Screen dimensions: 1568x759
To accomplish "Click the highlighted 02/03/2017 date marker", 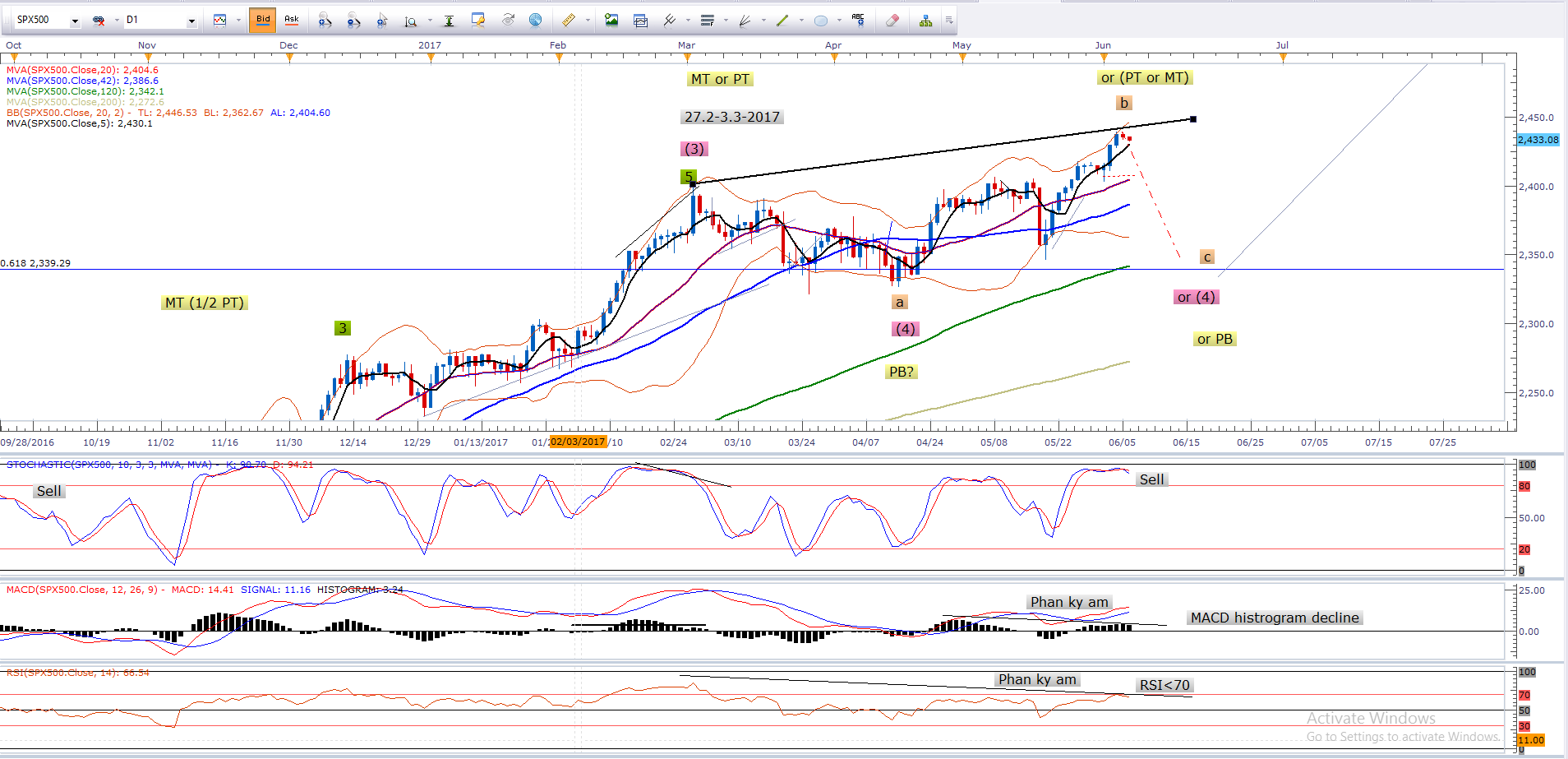I will pos(578,442).
